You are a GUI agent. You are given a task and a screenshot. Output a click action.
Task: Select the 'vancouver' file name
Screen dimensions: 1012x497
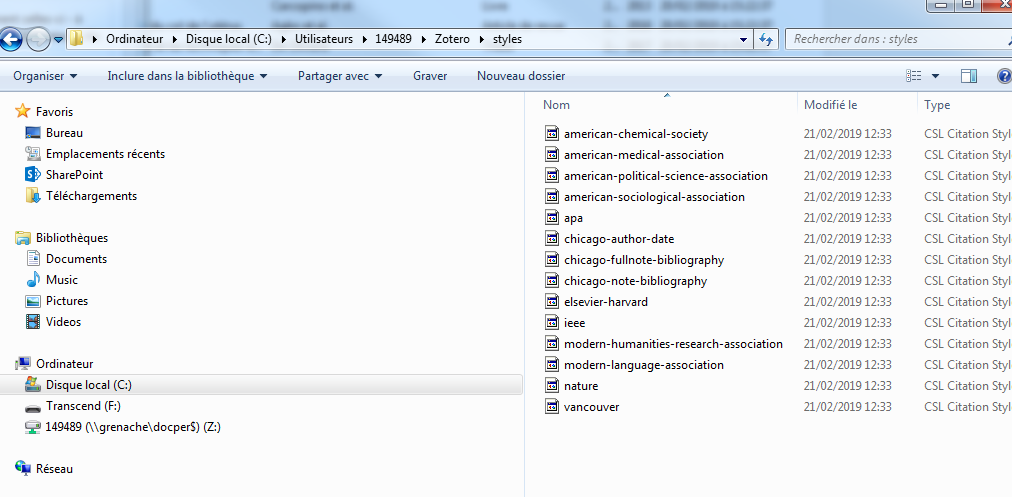tap(592, 407)
